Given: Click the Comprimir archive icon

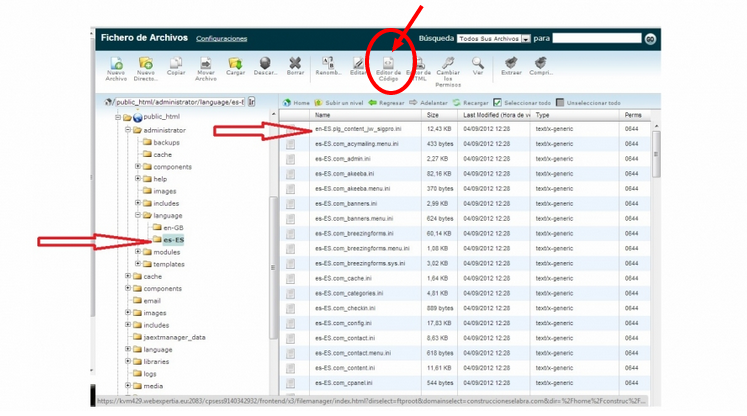Looking at the screenshot, I should pos(541,63).
